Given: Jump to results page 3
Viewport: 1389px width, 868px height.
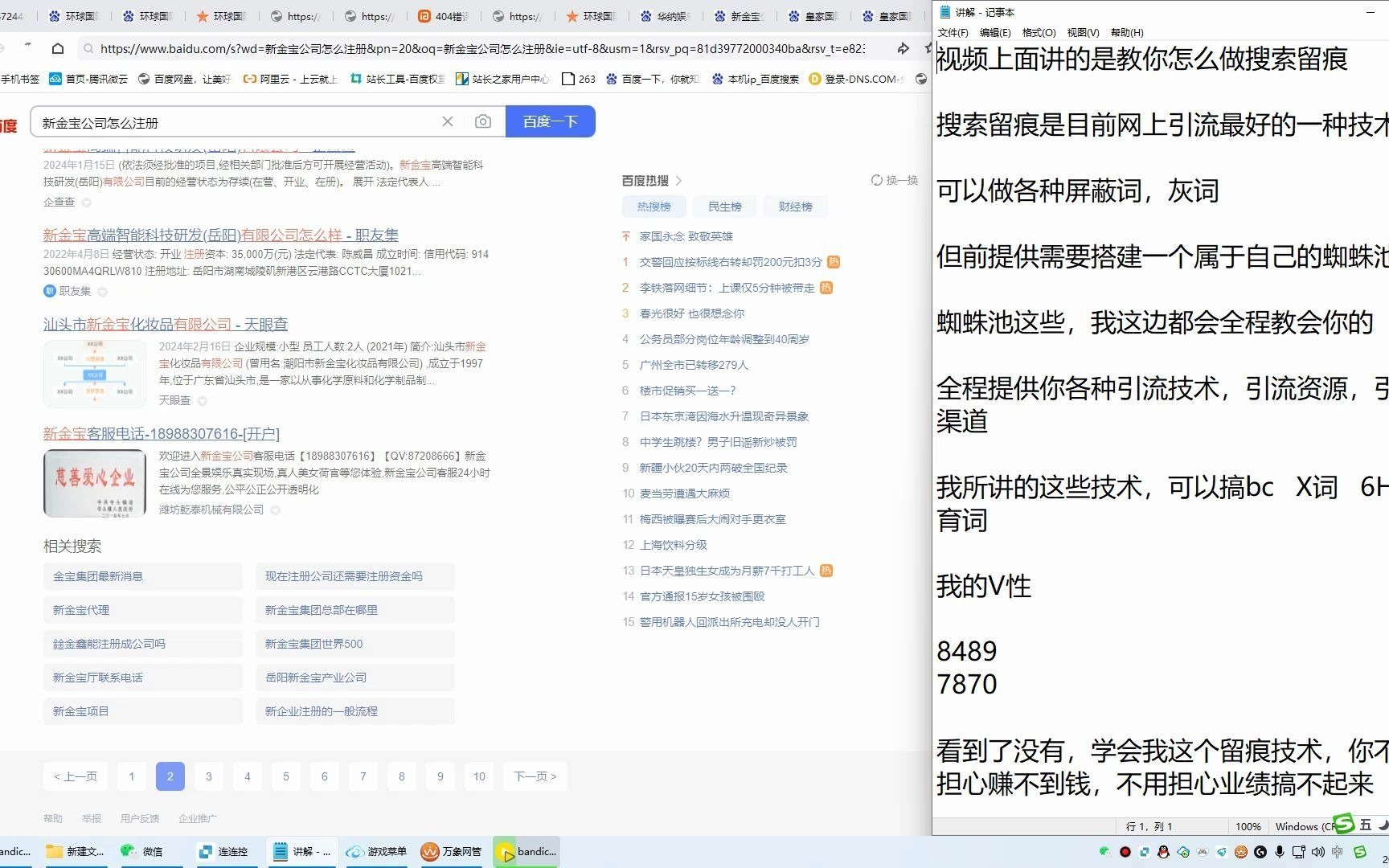Looking at the screenshot, I should click(x=209, y=776).
